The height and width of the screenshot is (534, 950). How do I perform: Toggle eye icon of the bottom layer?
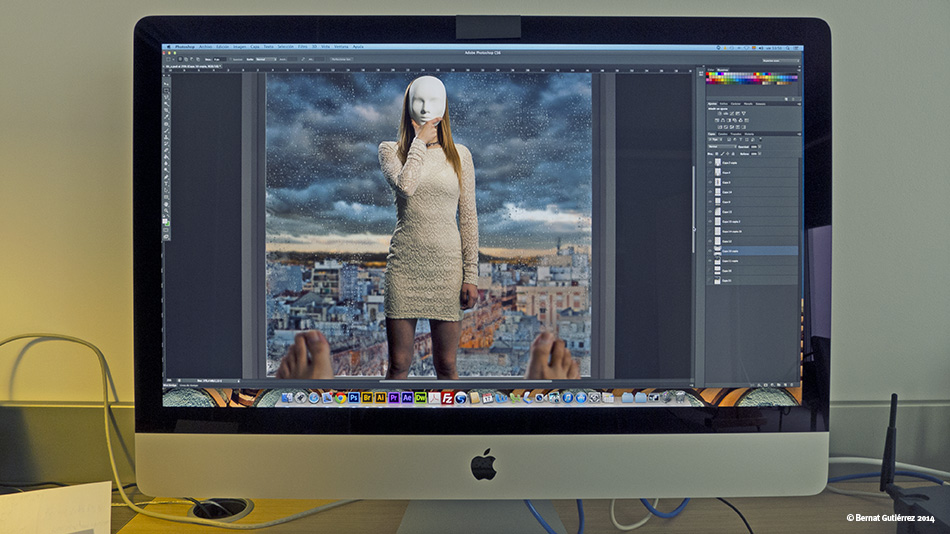point(710,280)
